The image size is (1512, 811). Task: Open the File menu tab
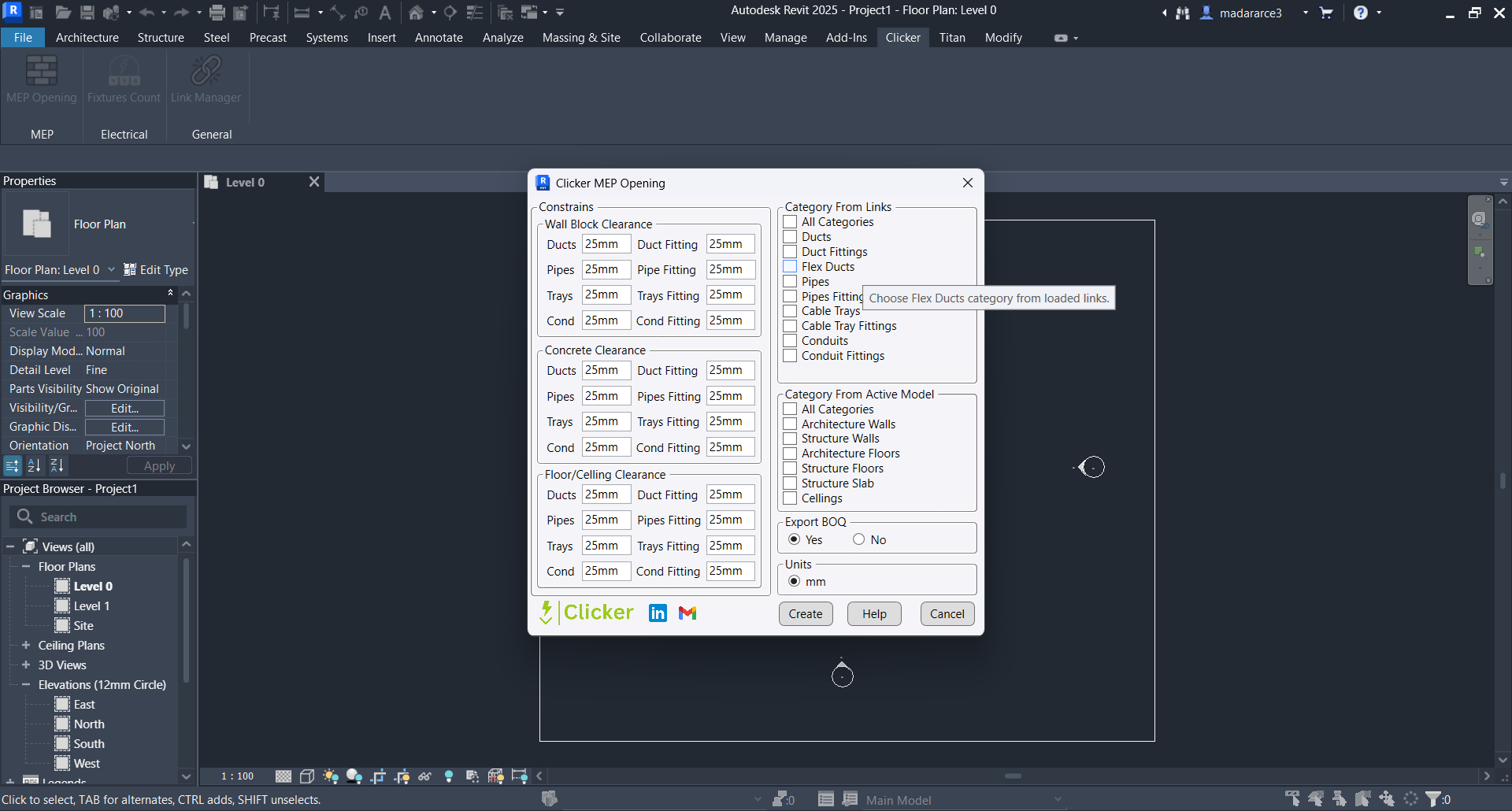pos(23,38)
